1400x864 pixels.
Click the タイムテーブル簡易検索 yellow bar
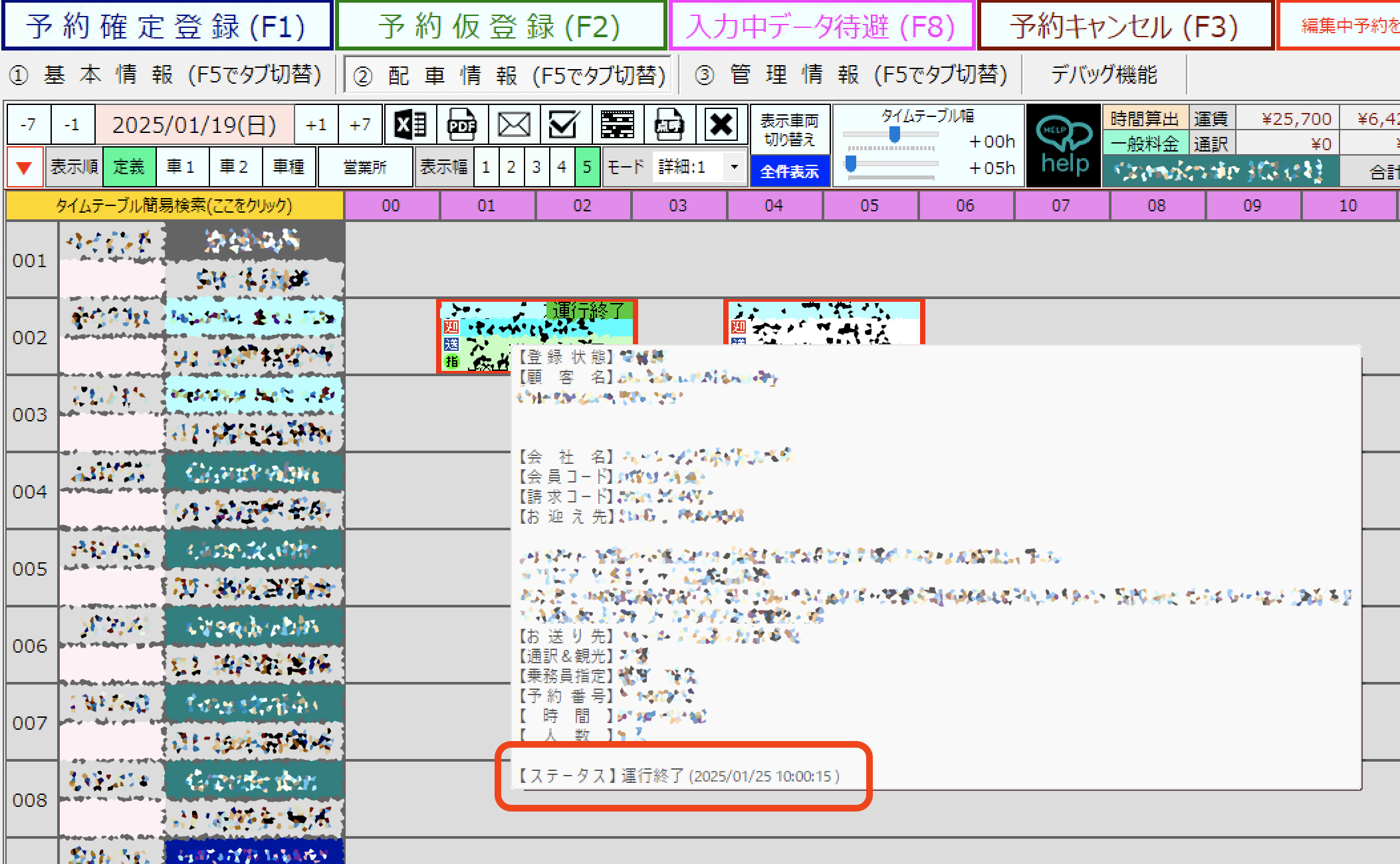click(x=174, y=205)
